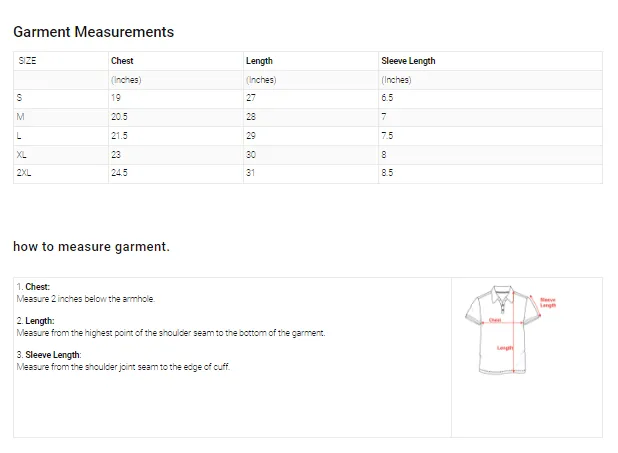Click chest value 19 for size S

click(x=116, y=98)
